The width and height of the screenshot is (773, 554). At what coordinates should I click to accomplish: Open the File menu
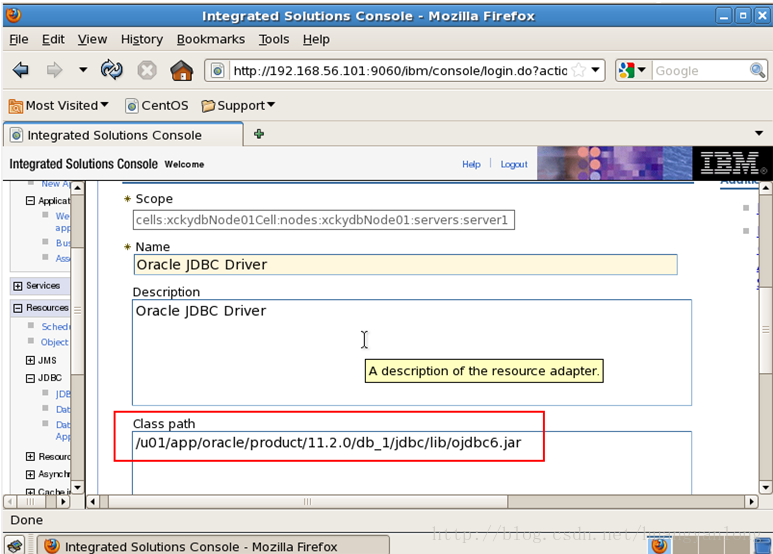point(19,39)
